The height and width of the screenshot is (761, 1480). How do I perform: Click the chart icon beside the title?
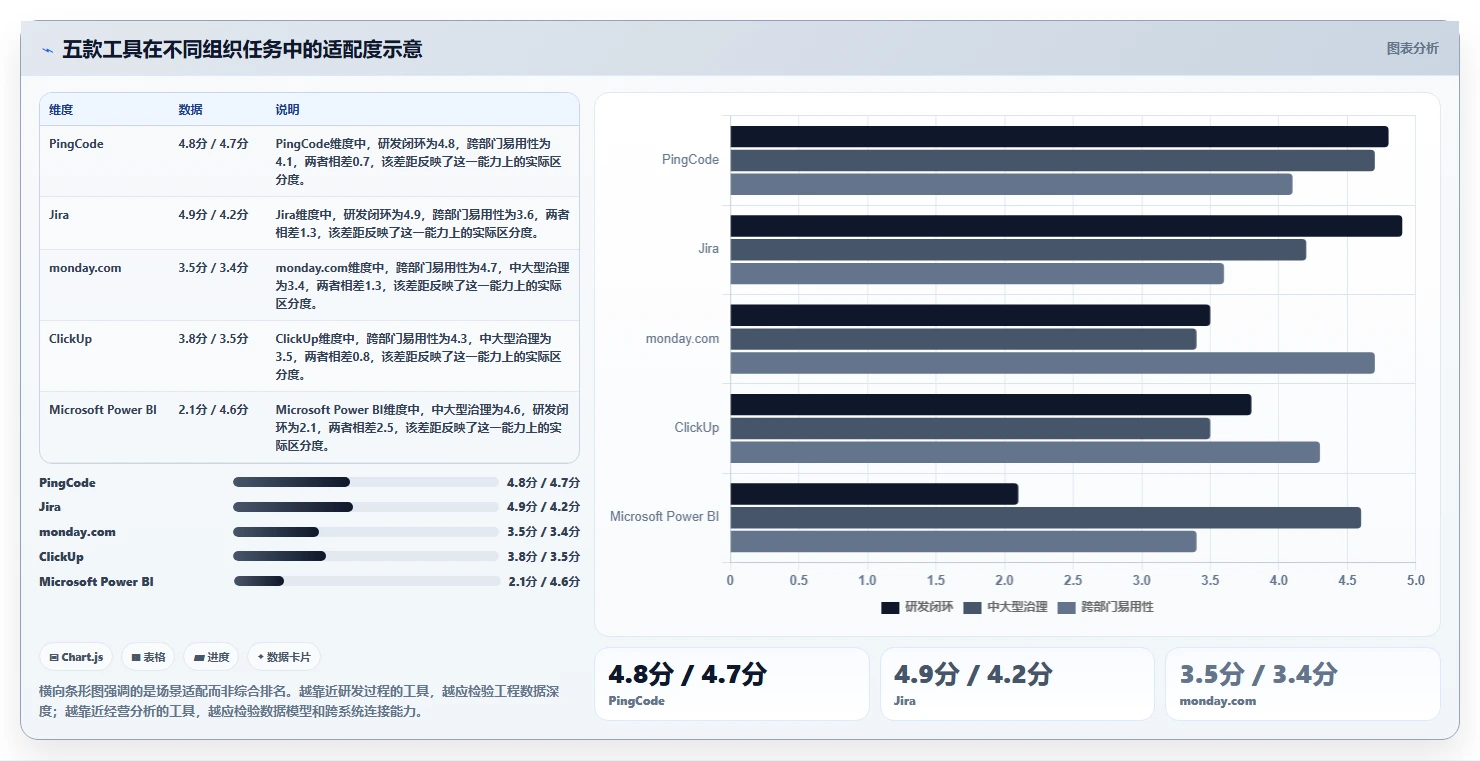(x=47, y=50)
